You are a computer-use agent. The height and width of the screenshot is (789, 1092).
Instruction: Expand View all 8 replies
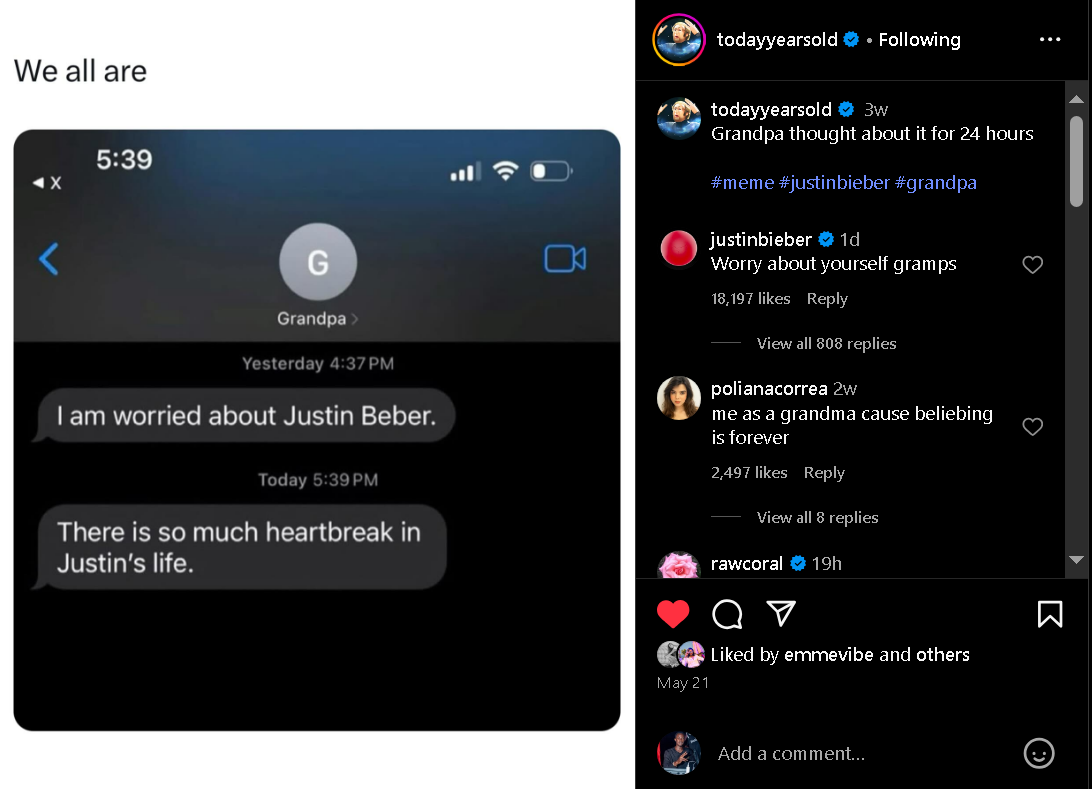pyautogui.click(x=817, y=517)
